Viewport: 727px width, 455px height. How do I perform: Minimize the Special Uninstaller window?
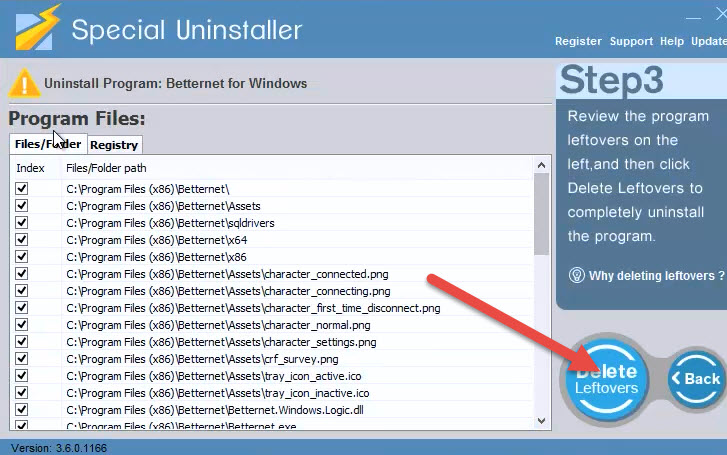coord(693,18)
